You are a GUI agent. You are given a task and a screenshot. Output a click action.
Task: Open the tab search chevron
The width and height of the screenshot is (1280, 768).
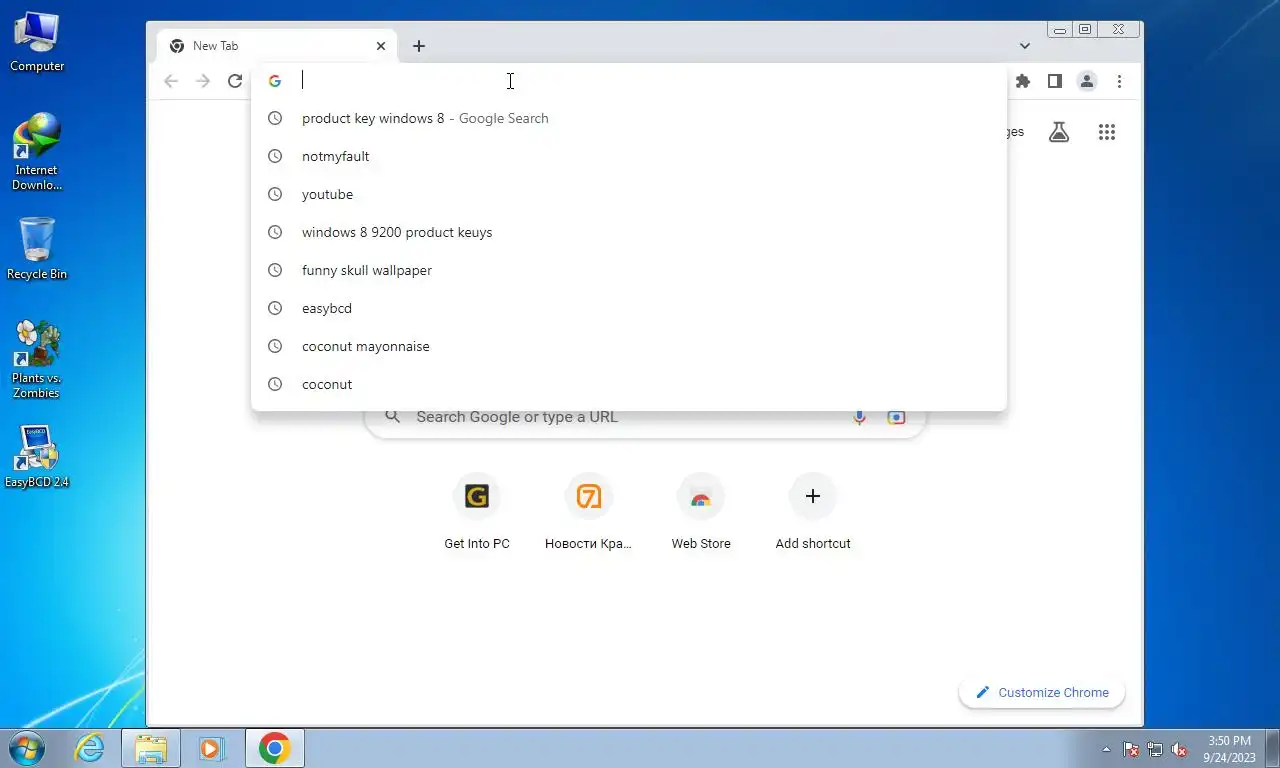point(1025,46)
